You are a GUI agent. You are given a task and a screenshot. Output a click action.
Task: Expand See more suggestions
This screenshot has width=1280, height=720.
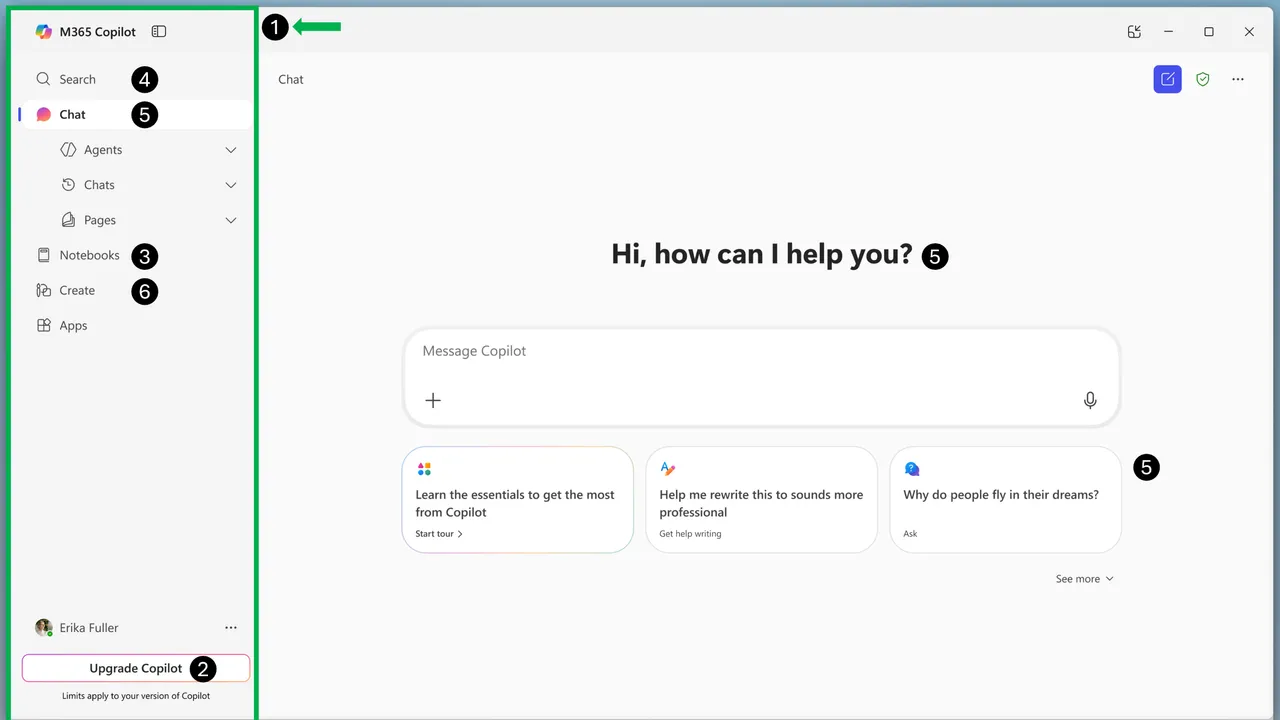1085,579
